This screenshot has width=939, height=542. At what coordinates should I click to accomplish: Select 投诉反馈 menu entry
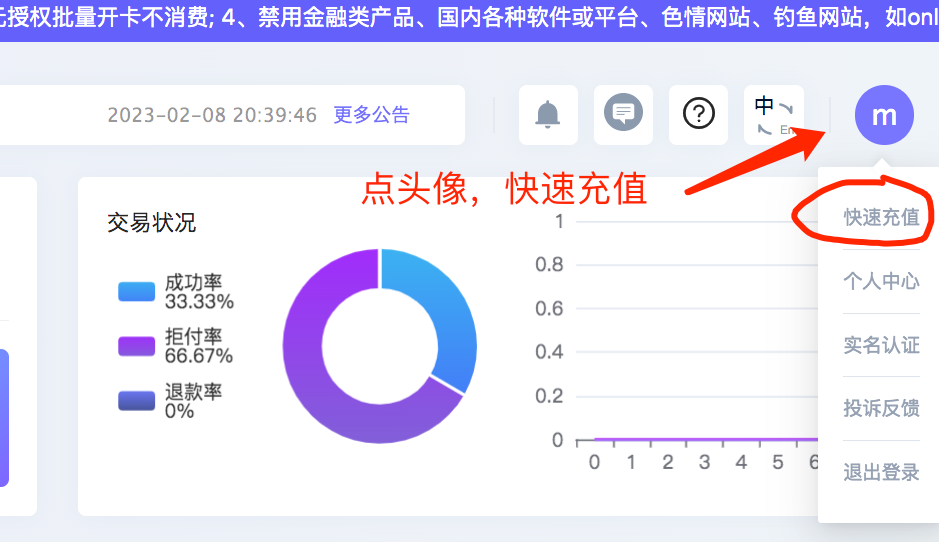[x=882, y=408]
